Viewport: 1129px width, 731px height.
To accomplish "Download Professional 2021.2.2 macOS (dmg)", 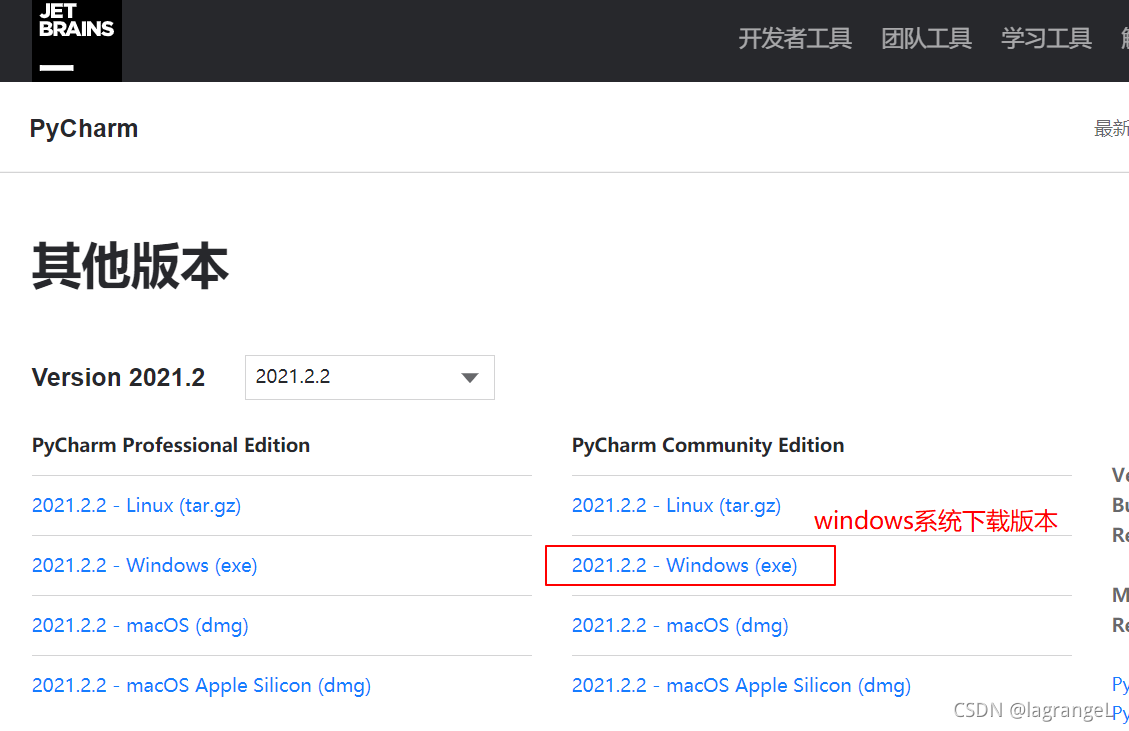I will tap(140, 625).
